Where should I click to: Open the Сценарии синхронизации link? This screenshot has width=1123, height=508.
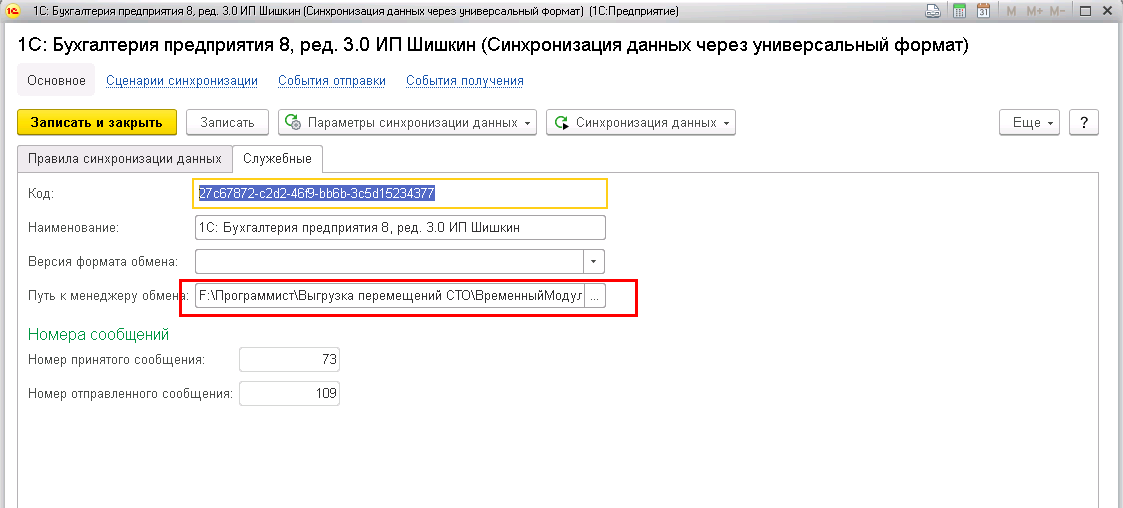click(182, 81)
